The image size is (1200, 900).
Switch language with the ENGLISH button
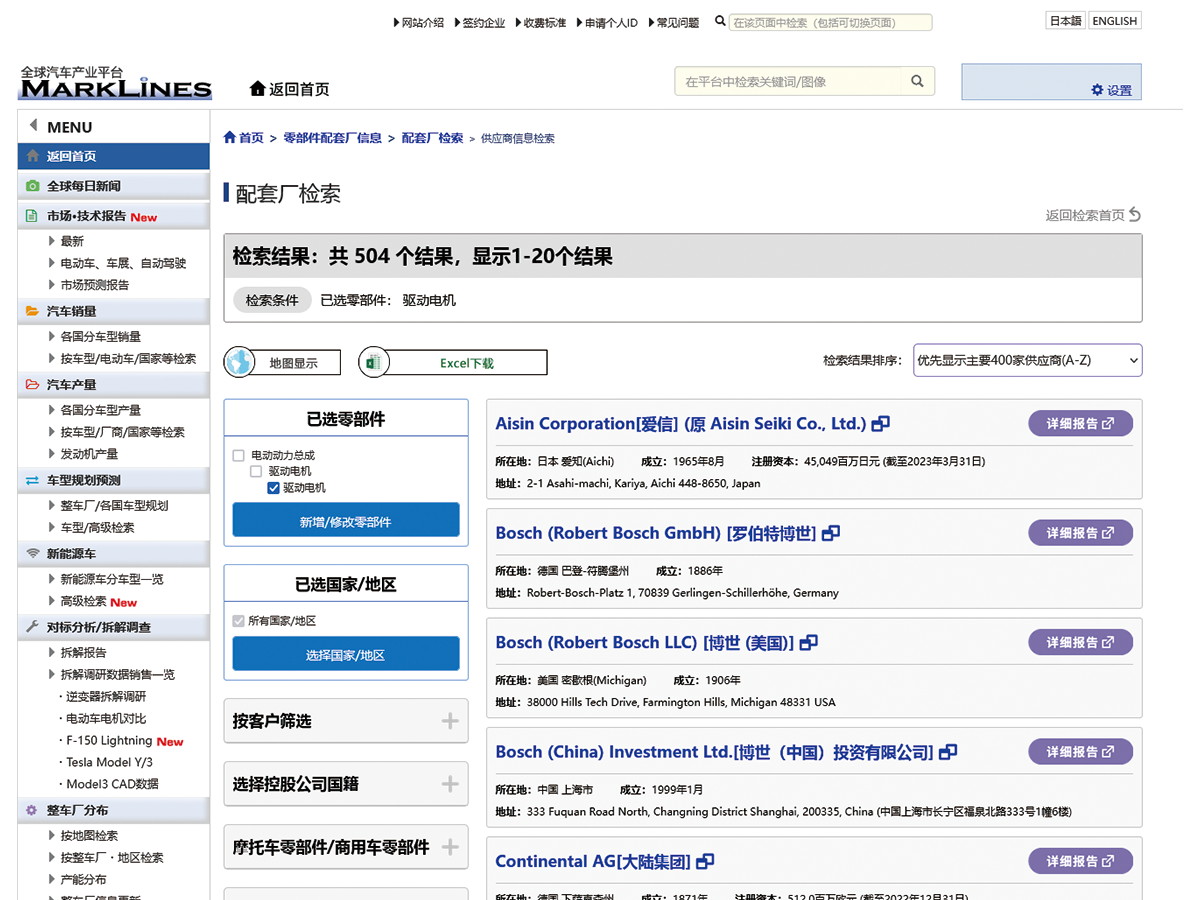pyautogui.click(x=1114, y=21)
